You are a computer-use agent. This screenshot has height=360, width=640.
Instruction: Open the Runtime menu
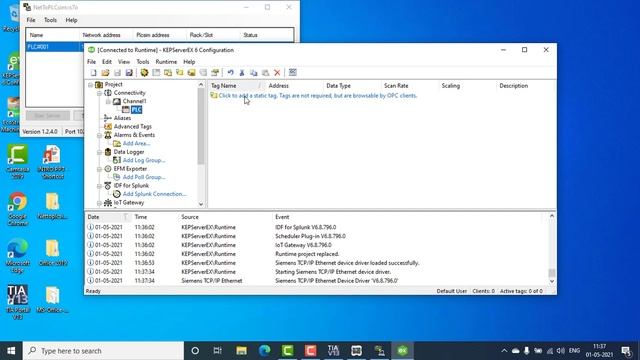tap(166, 62)
